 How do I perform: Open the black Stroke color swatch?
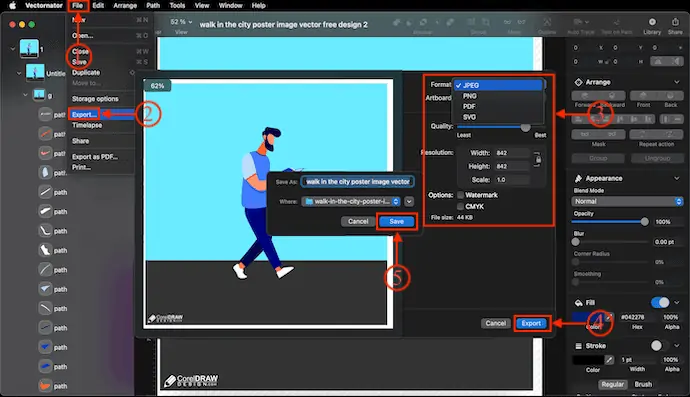tap(588, 360)
